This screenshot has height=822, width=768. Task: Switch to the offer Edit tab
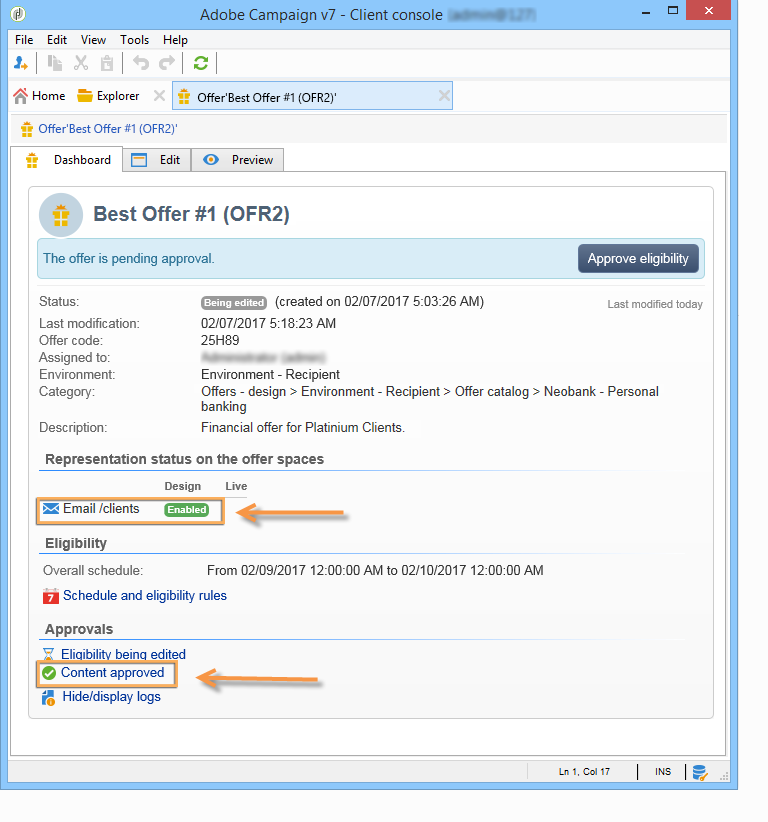[x=157, y=160]
